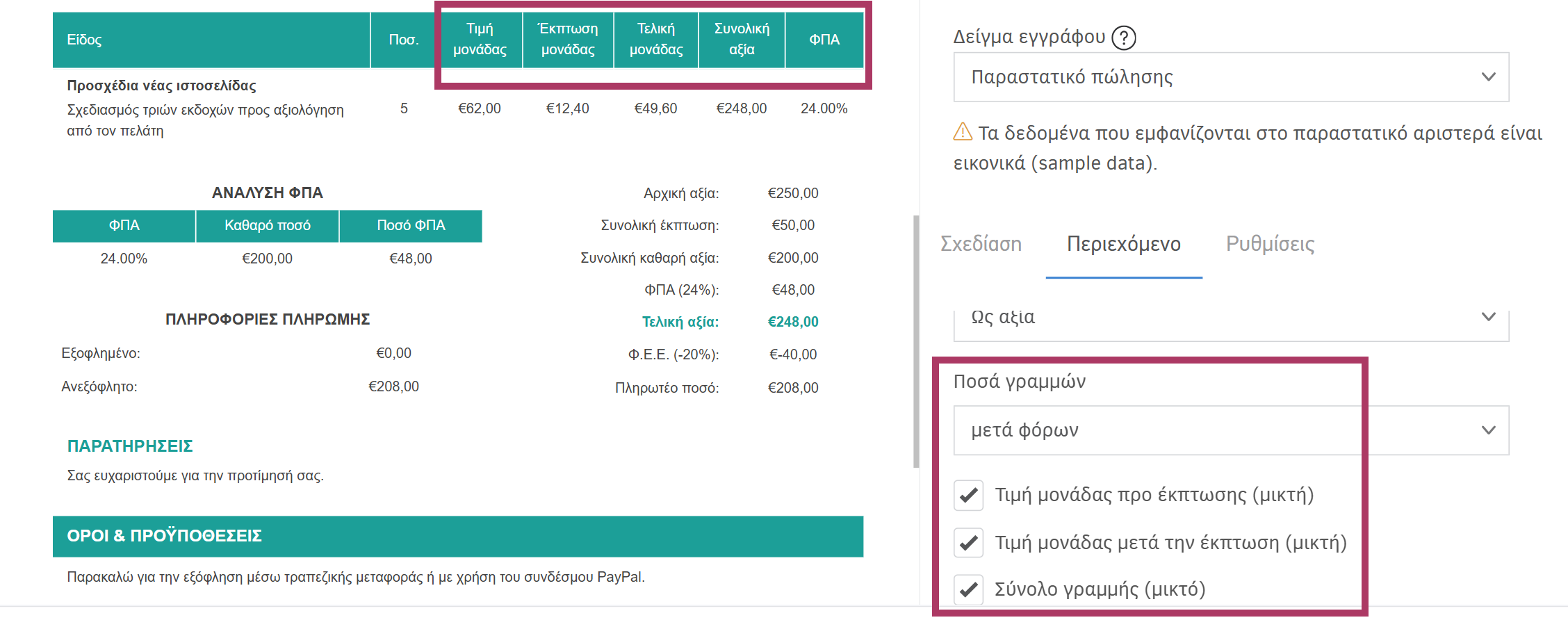Select the Τιμή μονάδας column header
Viewport: 1568px width, 620px height.
(x=480, y=40)
